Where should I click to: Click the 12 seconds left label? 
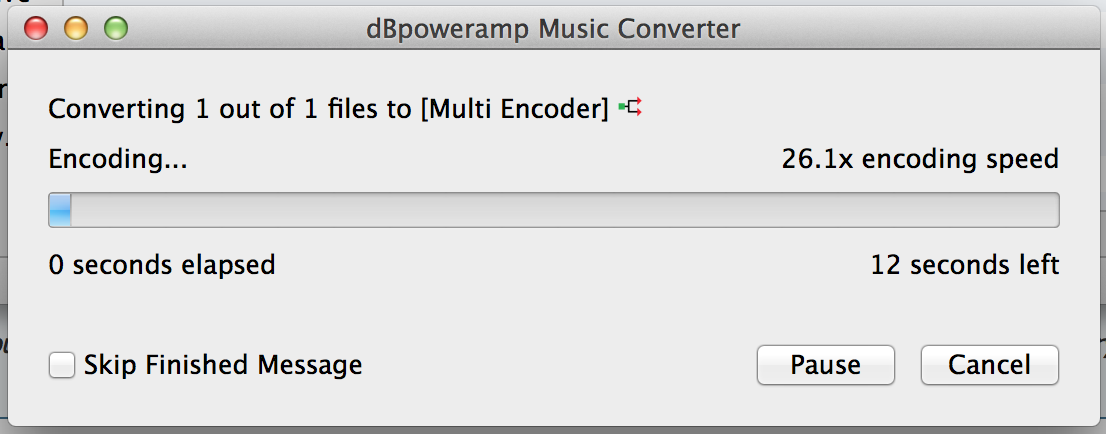[x=965, y=265]
